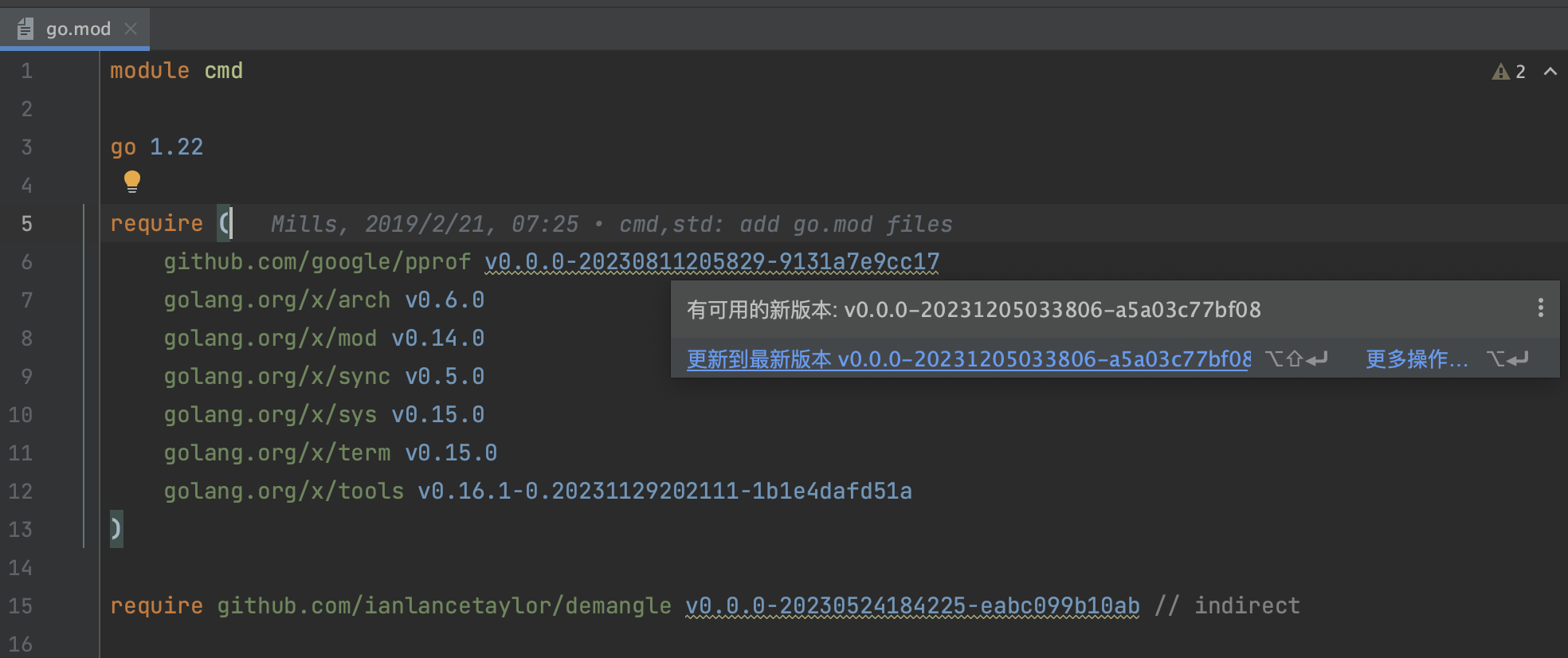The height and width of the screenshot is (658, 1568).
Task: Click line number 5 in the gutter
Action: click(26, 224)
